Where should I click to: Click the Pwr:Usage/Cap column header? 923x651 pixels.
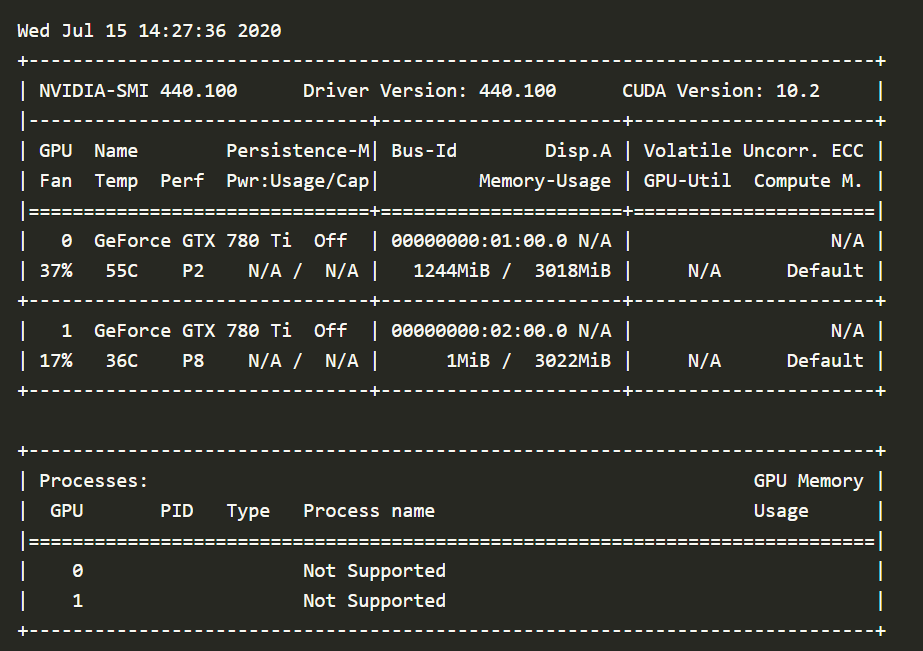click(298, 181)
